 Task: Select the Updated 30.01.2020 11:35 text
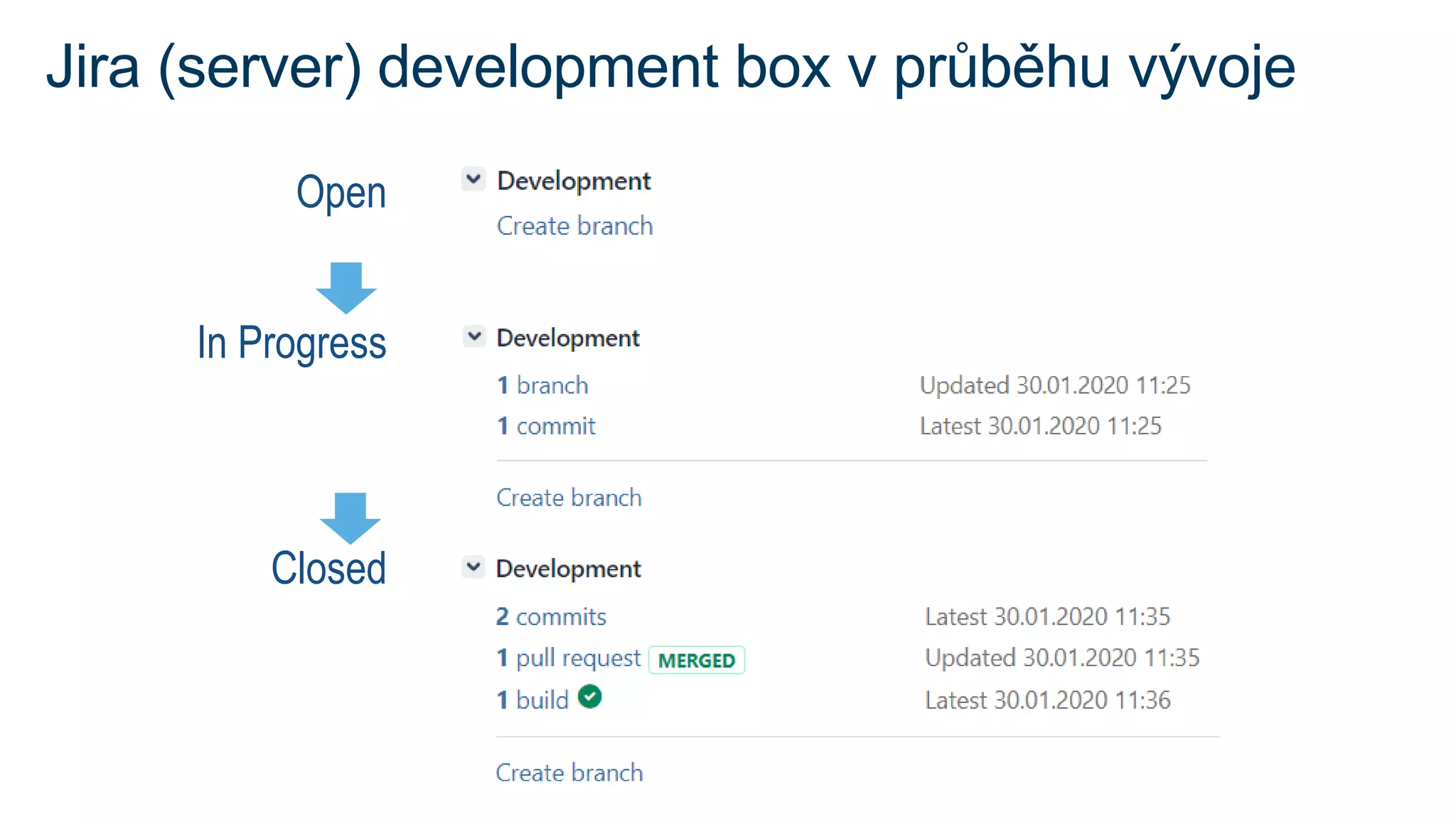[1062, 658]
